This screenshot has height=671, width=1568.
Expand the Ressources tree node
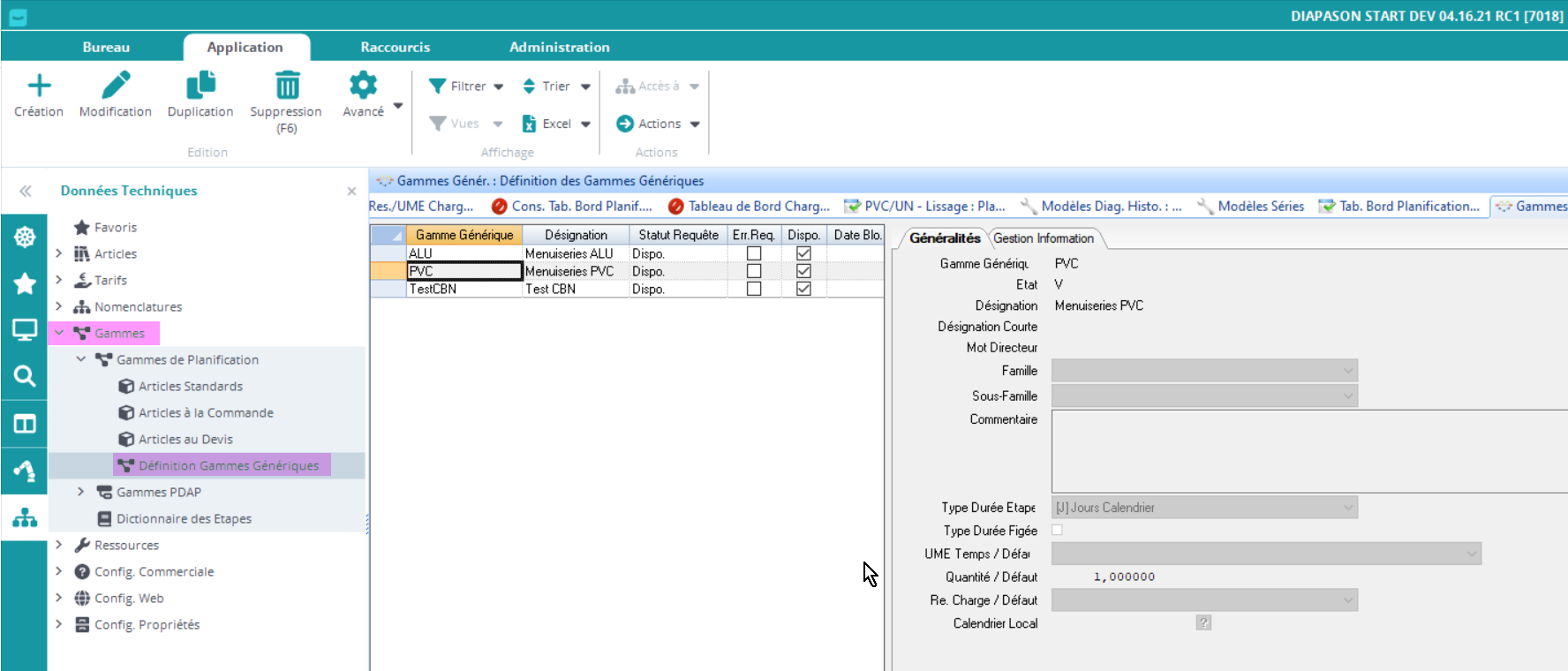click(59, 545)
